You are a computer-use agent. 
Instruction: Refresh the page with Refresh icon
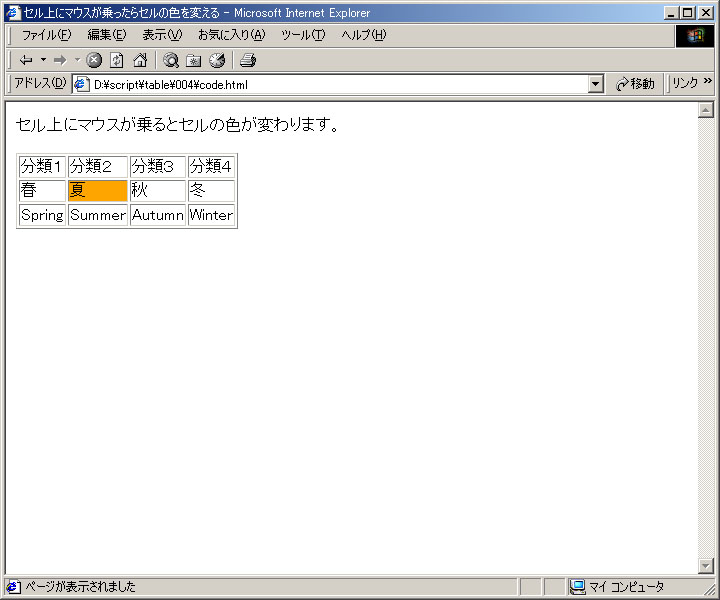[117, 60]
